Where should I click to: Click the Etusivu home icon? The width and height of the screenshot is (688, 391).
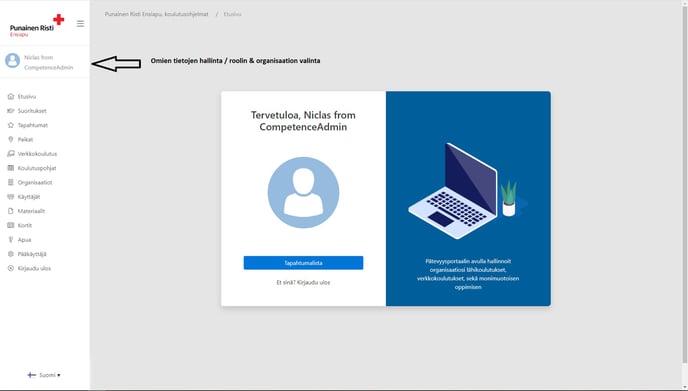(11, 97)
